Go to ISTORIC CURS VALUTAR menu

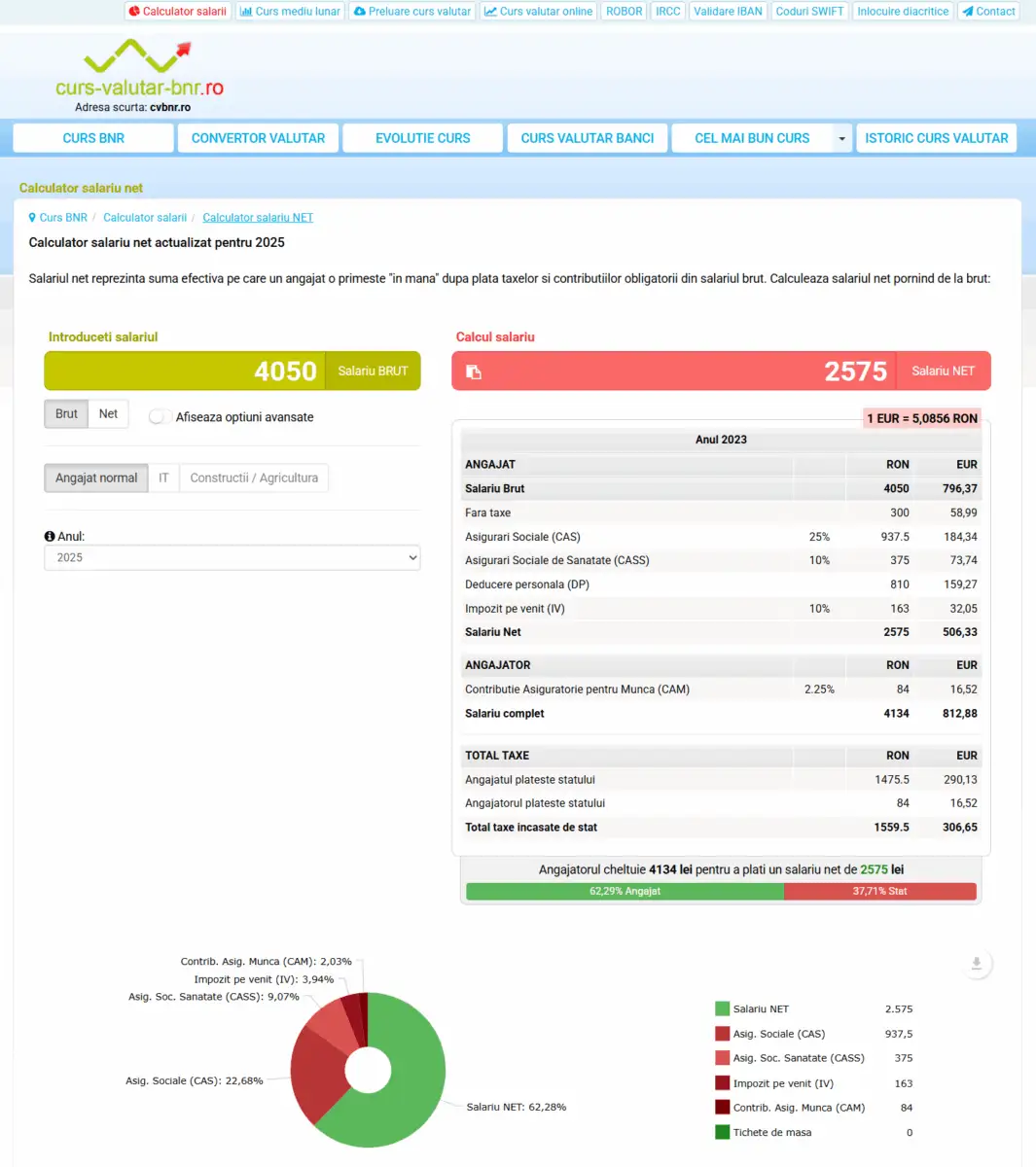pos(937,138)
